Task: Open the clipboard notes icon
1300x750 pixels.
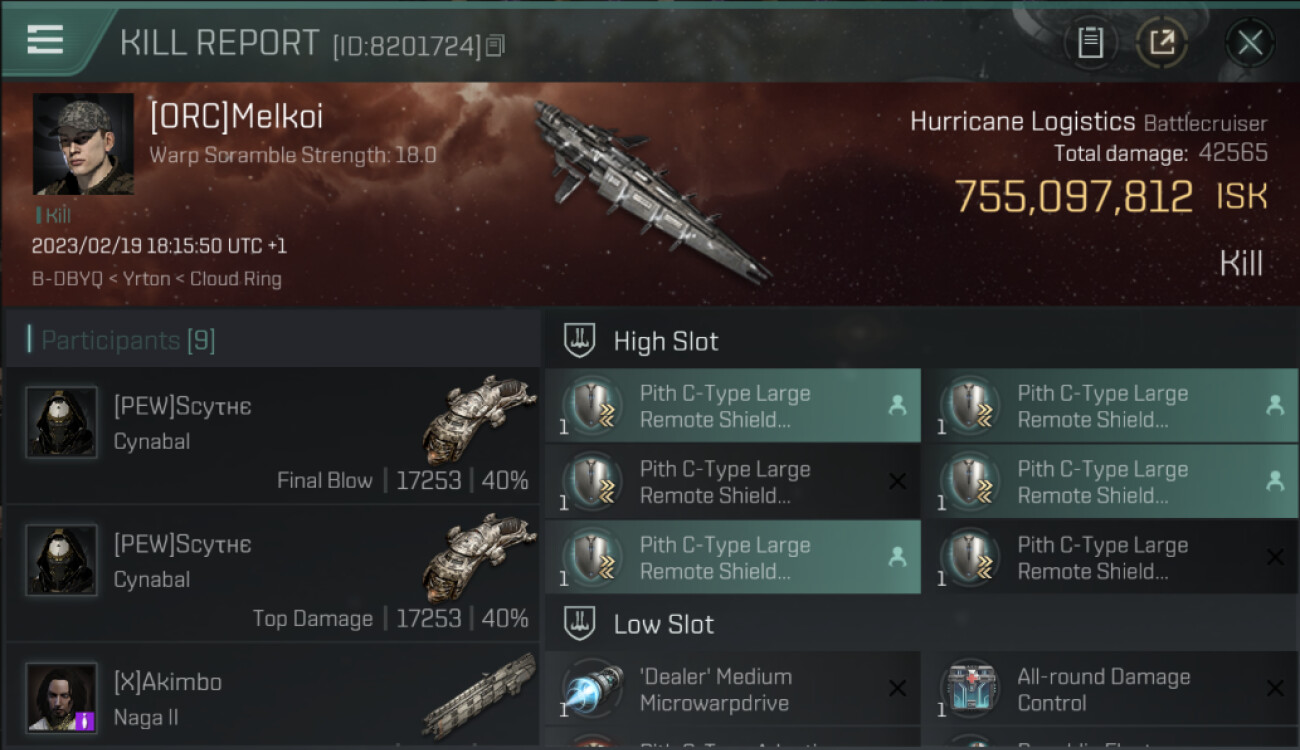Action: pyautogui.click(x=1090, y=43)
